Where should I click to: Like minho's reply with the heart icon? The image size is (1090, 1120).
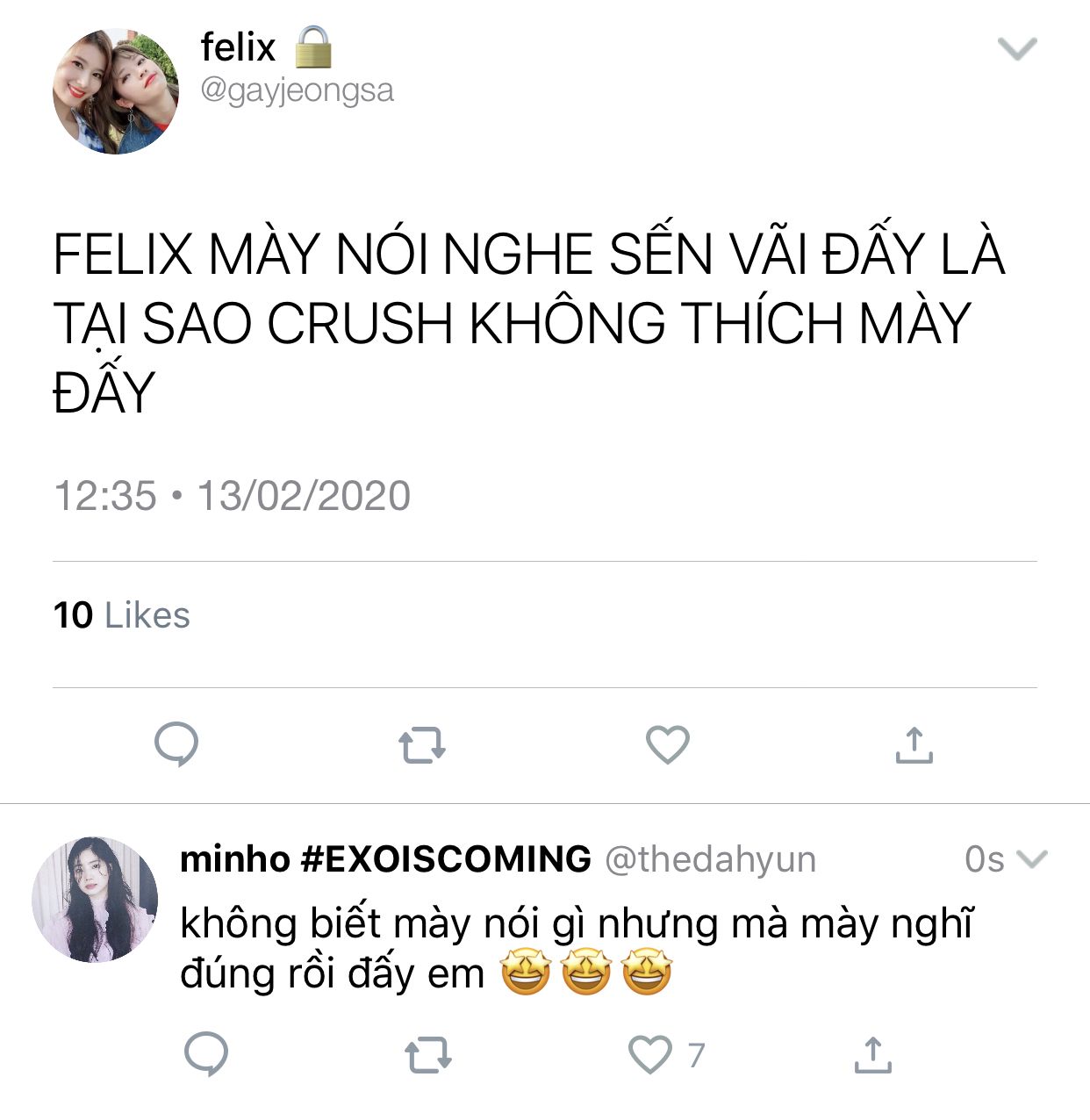(x=650, y=1055)
